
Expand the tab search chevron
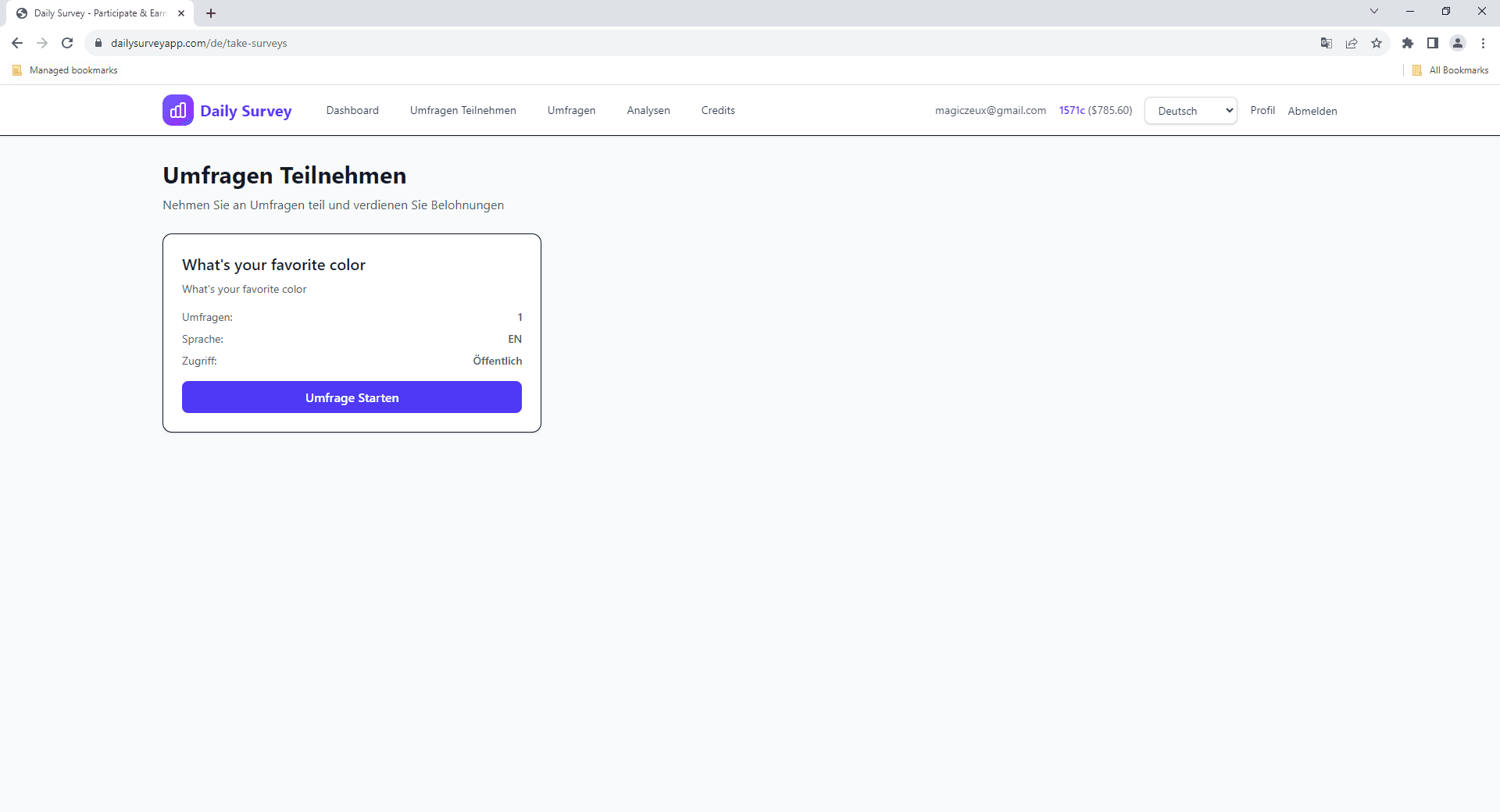coord(1374,12)
